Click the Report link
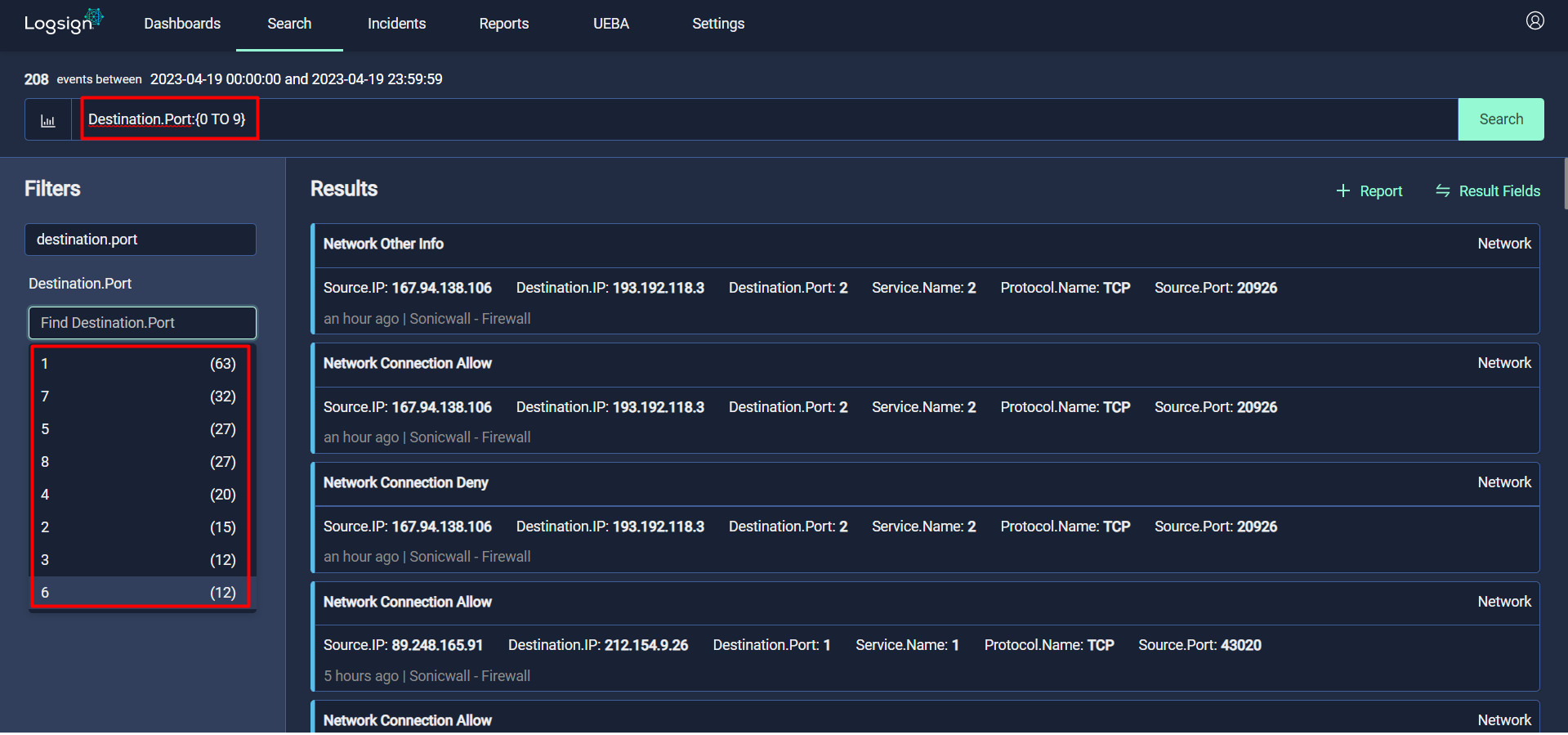 click(1381, 191)
